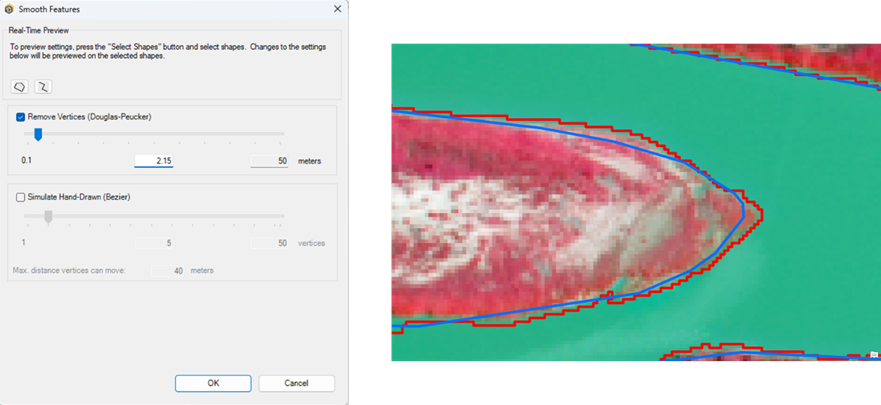
Task: Click the 2.15 tolerance value field
Action: [154, 161]
